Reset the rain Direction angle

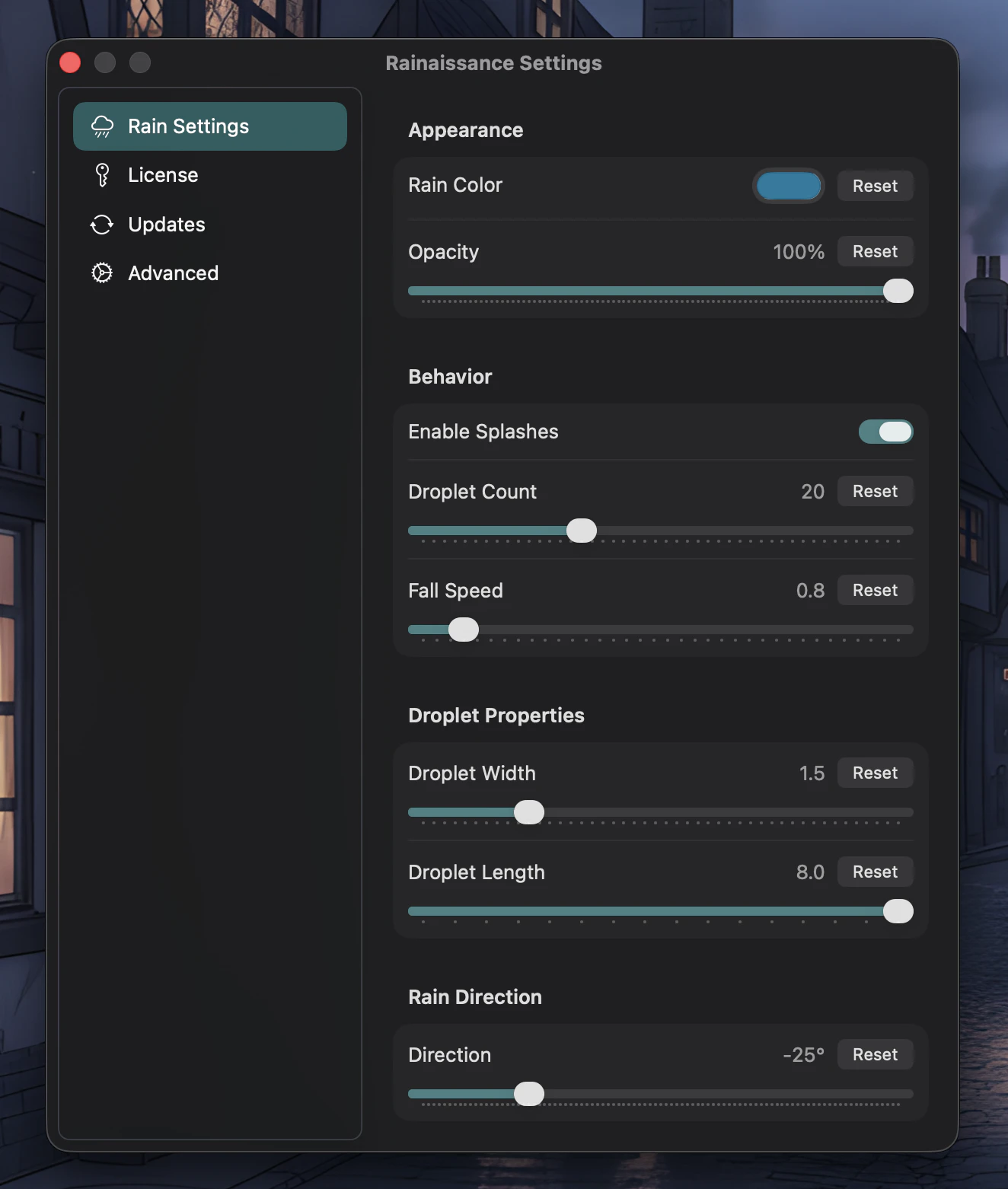(x=875, y=1054)
